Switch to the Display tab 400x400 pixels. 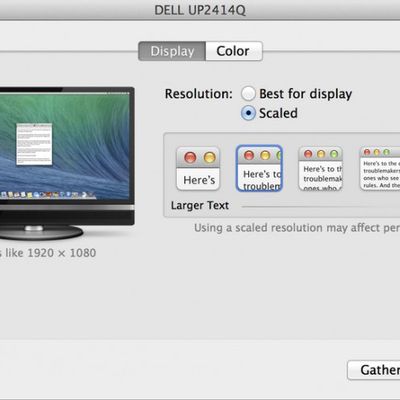coord(172,51)
